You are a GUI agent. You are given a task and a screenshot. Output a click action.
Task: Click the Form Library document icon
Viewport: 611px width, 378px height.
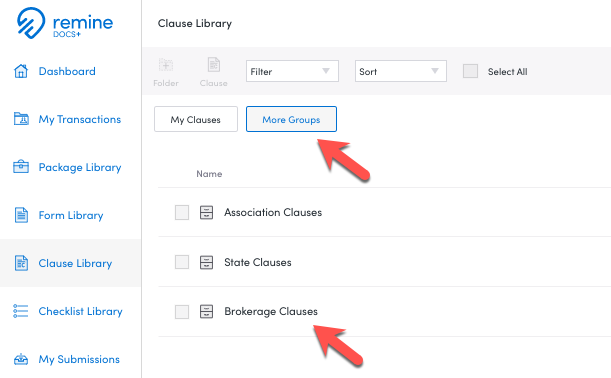(x=21, y=215)
